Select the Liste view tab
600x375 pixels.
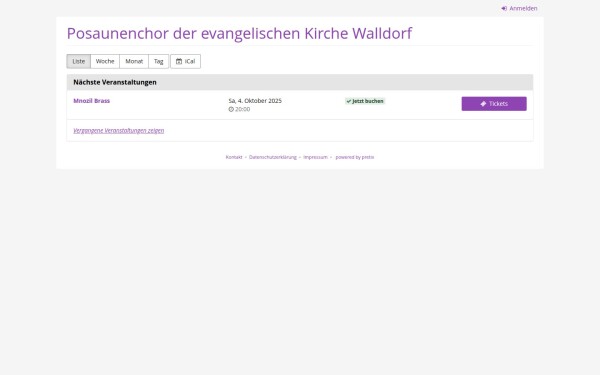tap(78, 61)
